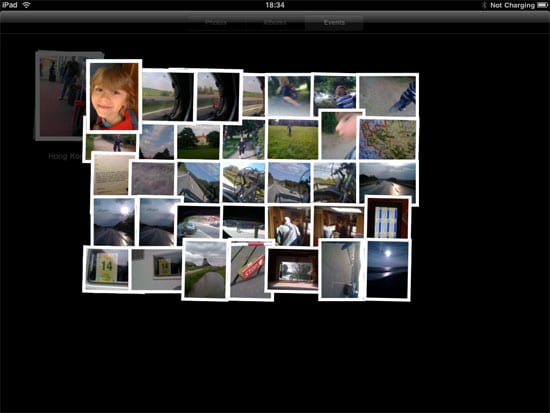Open the child in striped shirt near car photo
This screenshot has height=413, width=550.
(335, 94)
